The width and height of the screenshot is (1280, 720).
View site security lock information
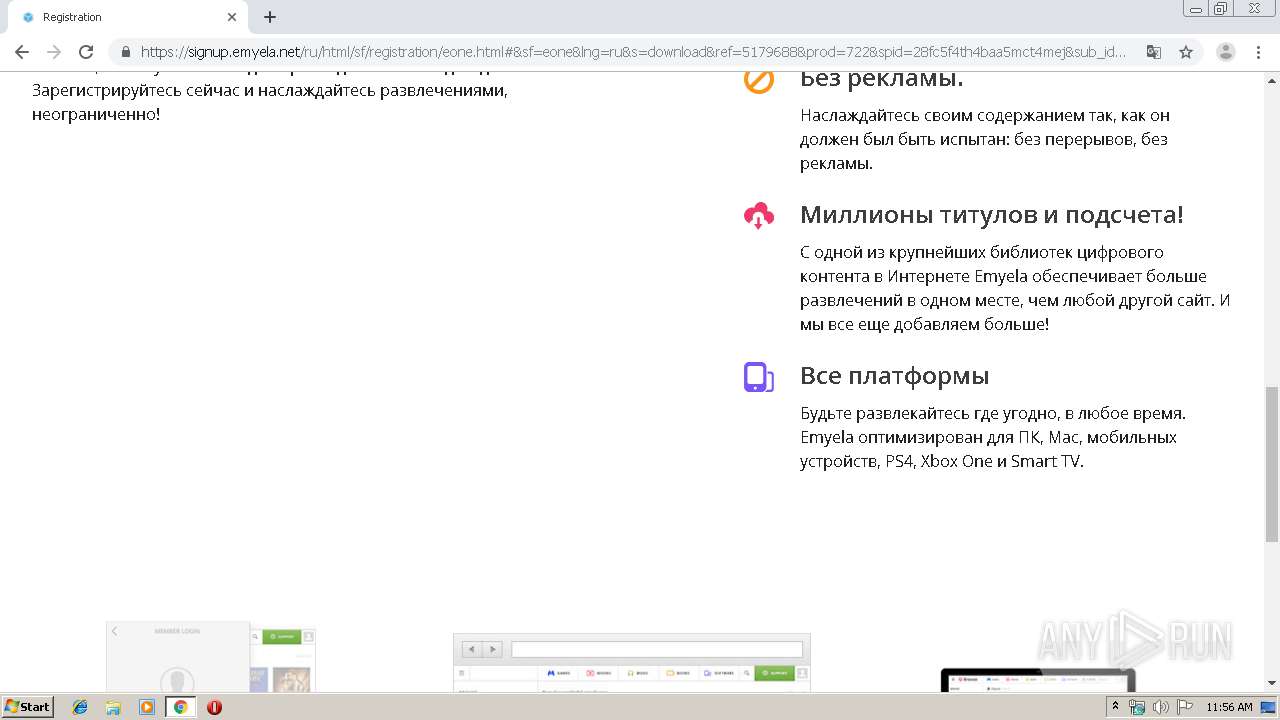tap(125, 52)
